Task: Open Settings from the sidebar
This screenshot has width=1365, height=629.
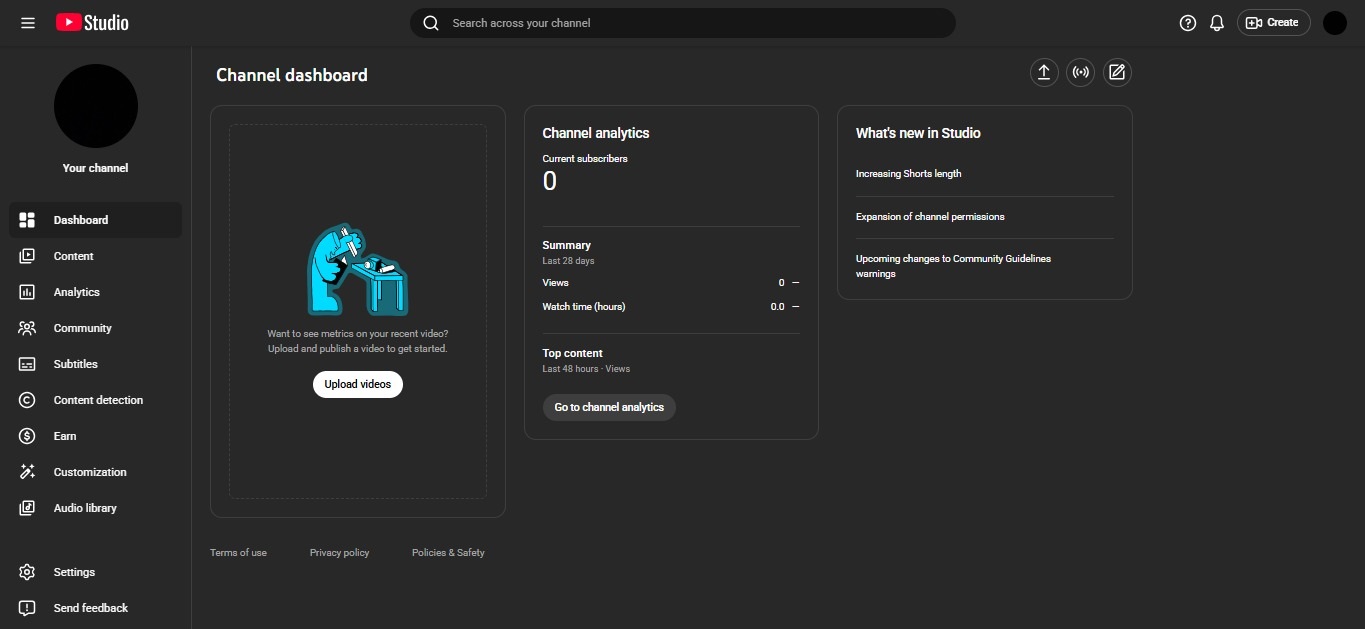Action: [x=74, y=572]
